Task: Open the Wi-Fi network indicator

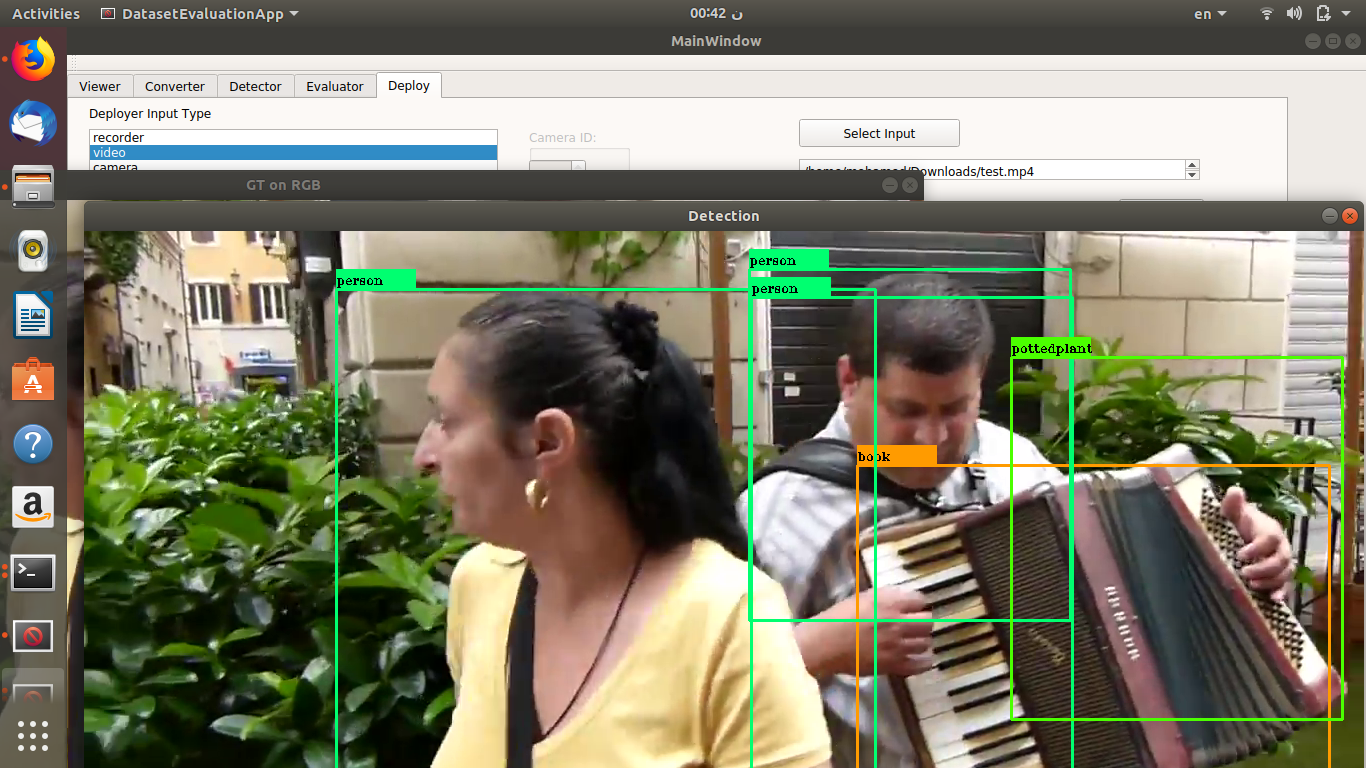Action: [x=1267, y=14]
